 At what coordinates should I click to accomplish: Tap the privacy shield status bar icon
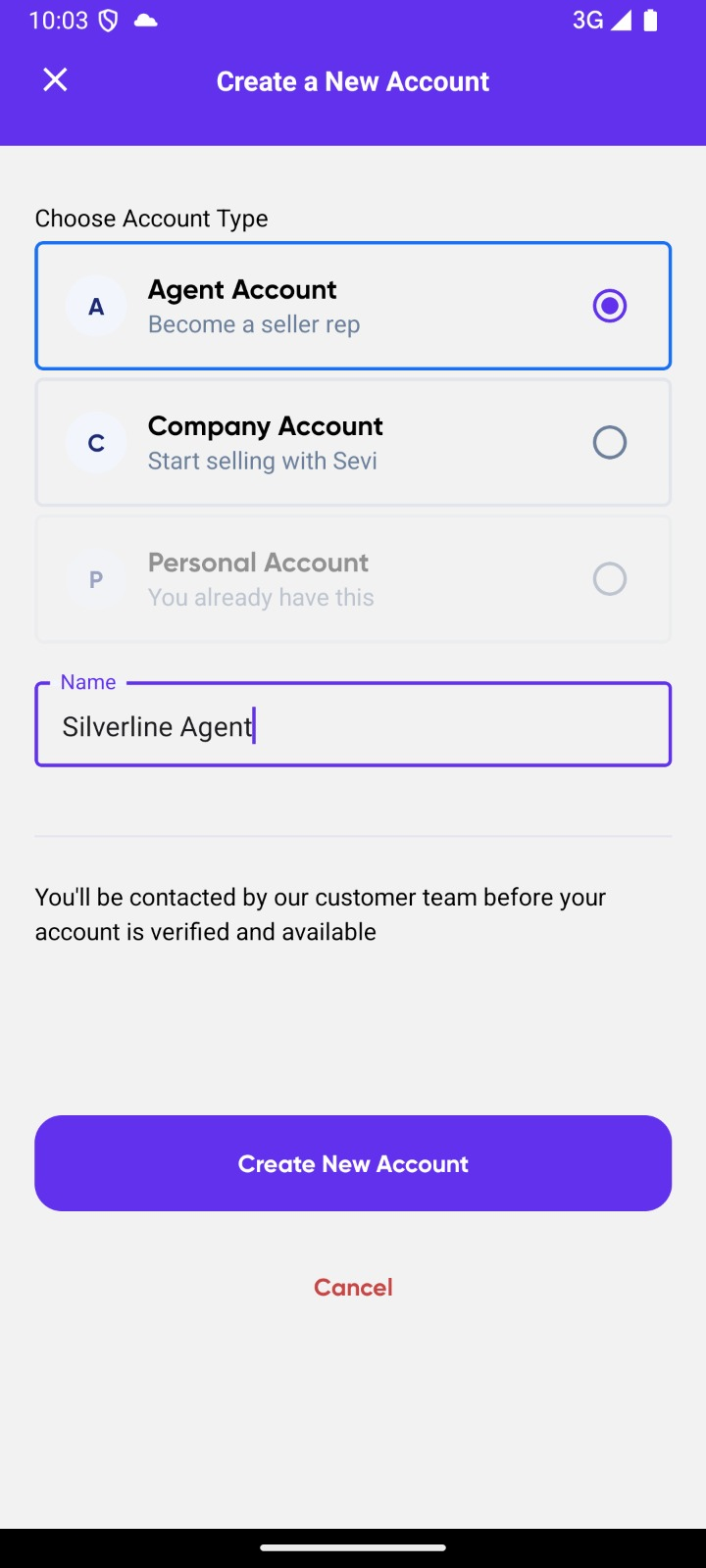click(108, 20)
